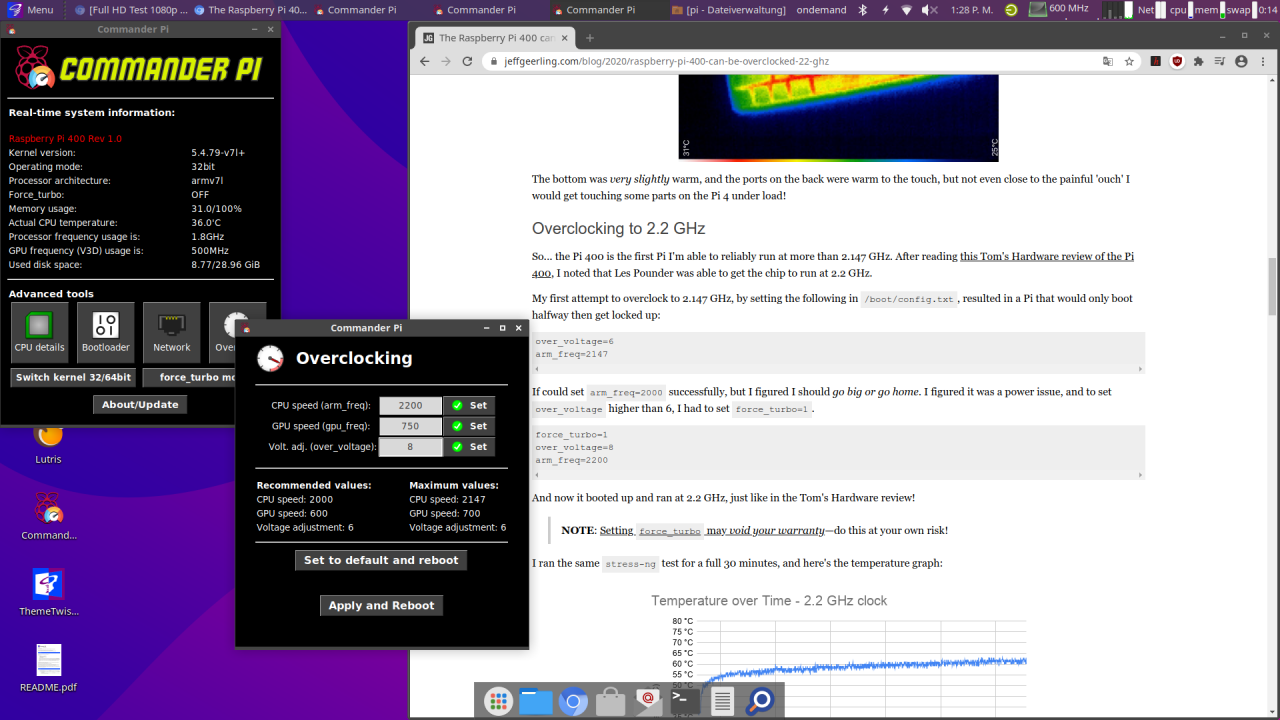Open Bluetooth tray icon
The height and width of the screenshot is (720, 1280).
coord(864,10)
